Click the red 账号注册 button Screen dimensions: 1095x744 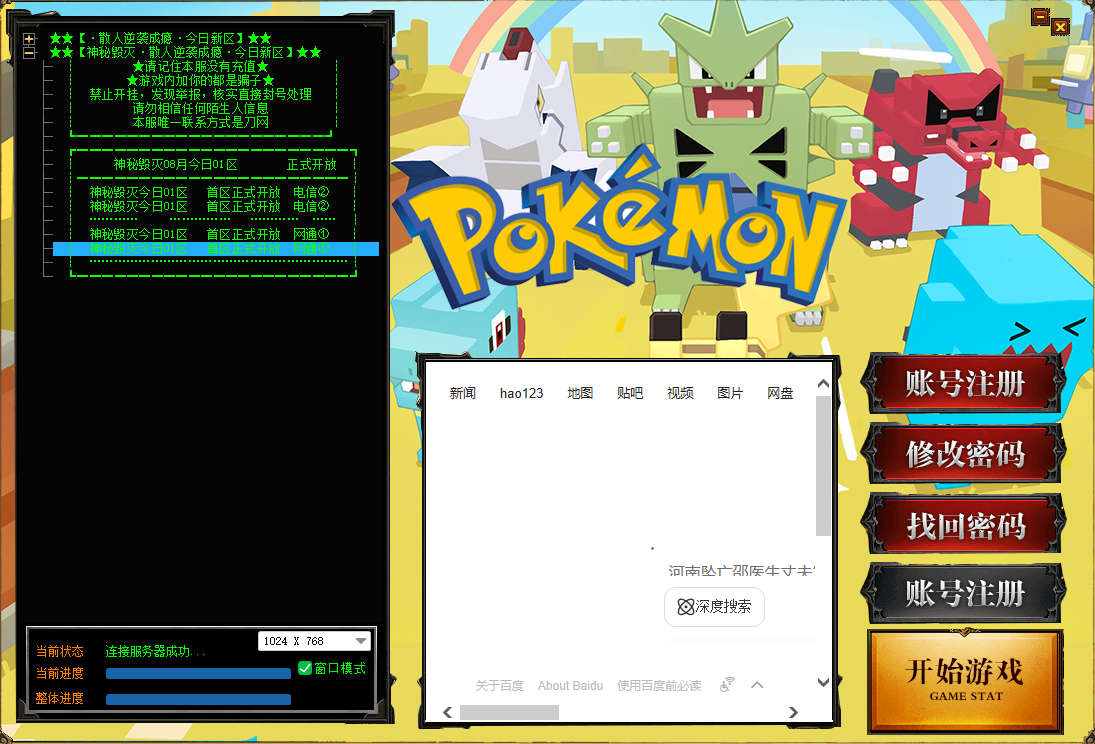(964, 384)
